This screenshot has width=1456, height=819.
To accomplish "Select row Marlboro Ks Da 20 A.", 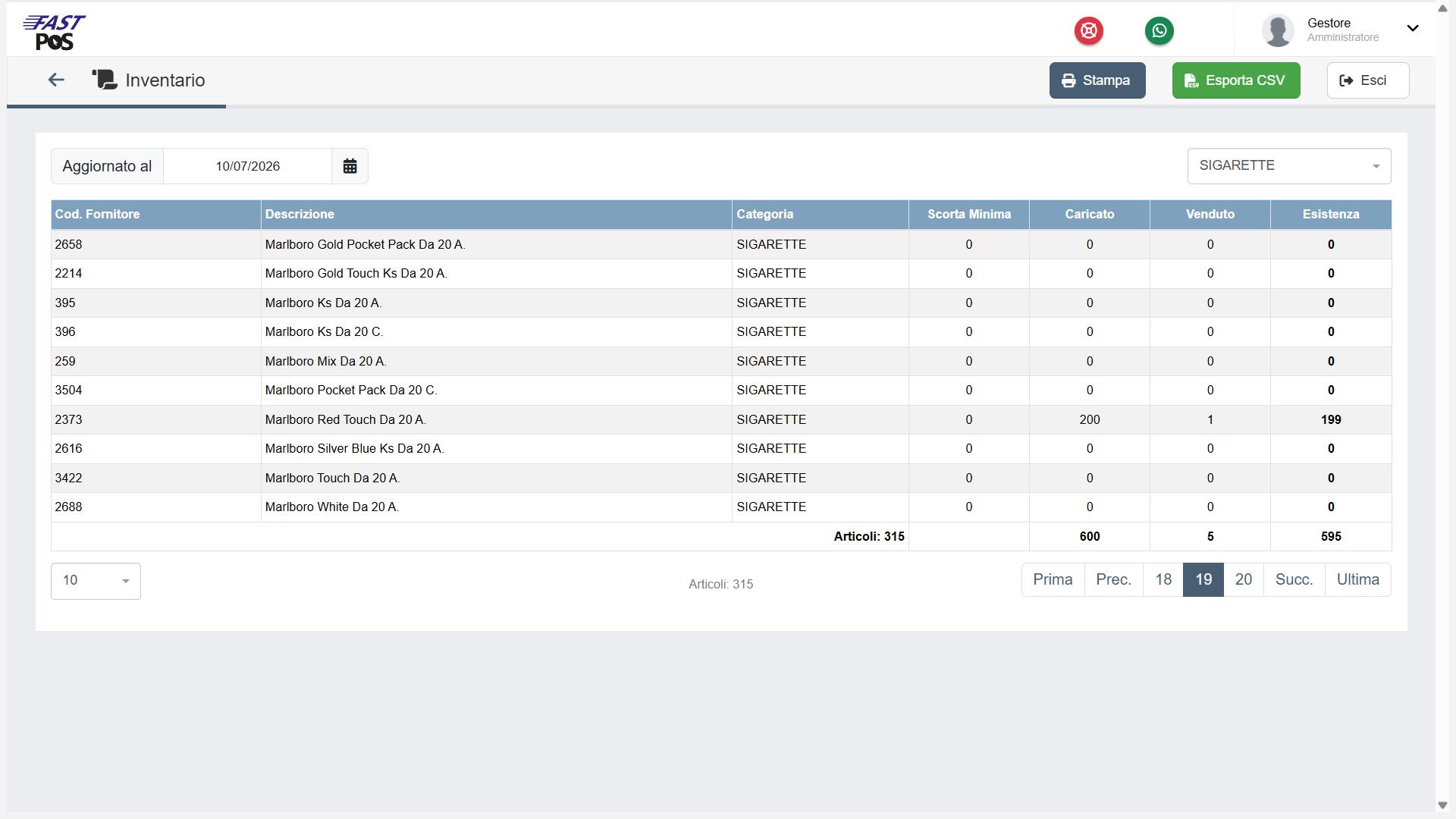I will click(x=721, y=303).
